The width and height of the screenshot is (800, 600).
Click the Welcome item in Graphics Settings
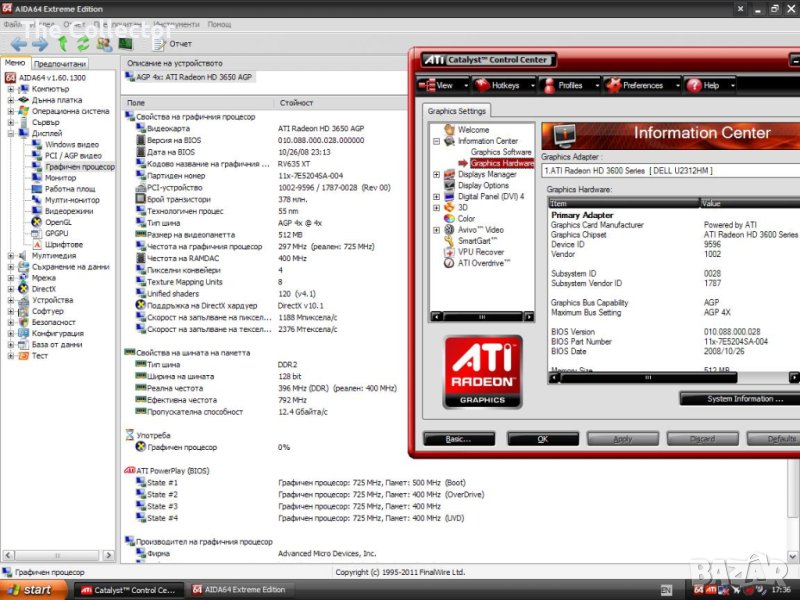[473, 130]
